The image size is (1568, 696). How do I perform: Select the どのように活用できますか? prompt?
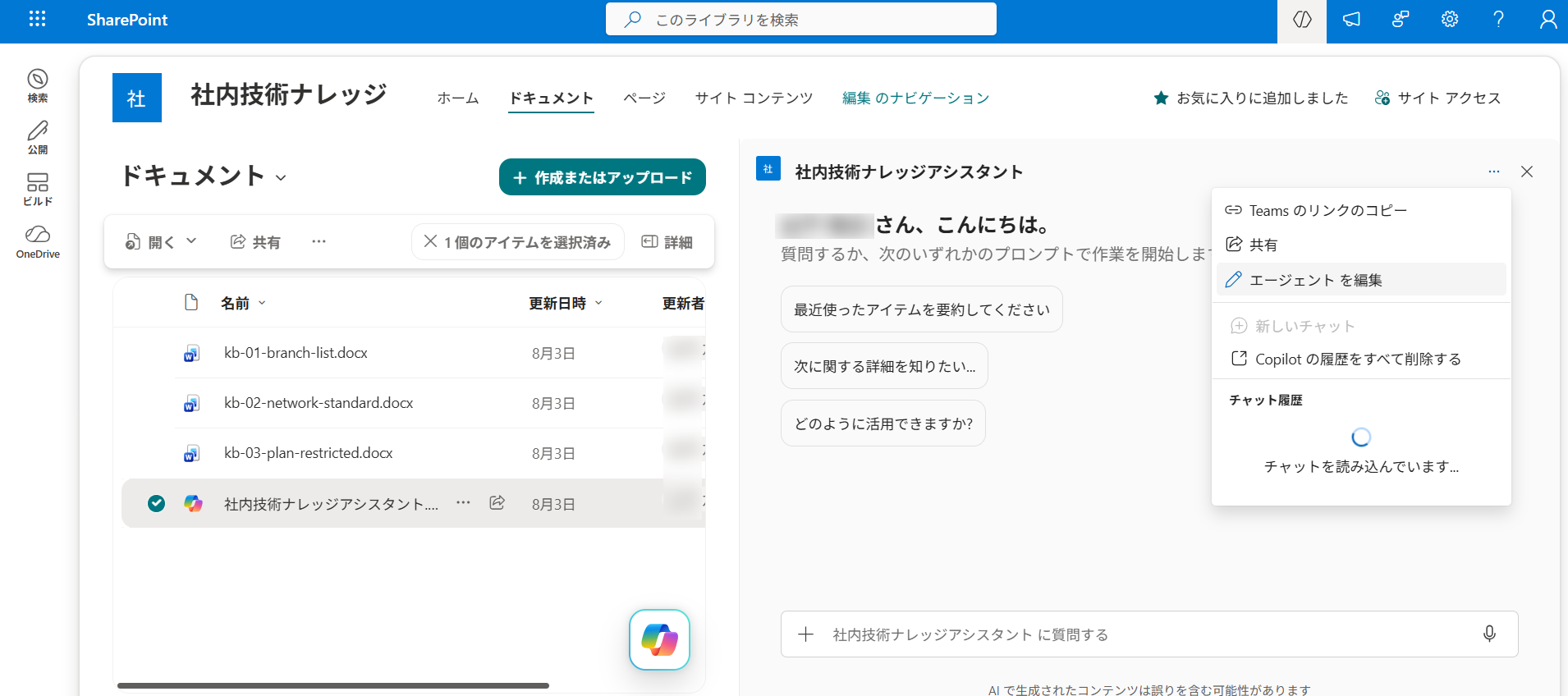(x=883, y=424)
